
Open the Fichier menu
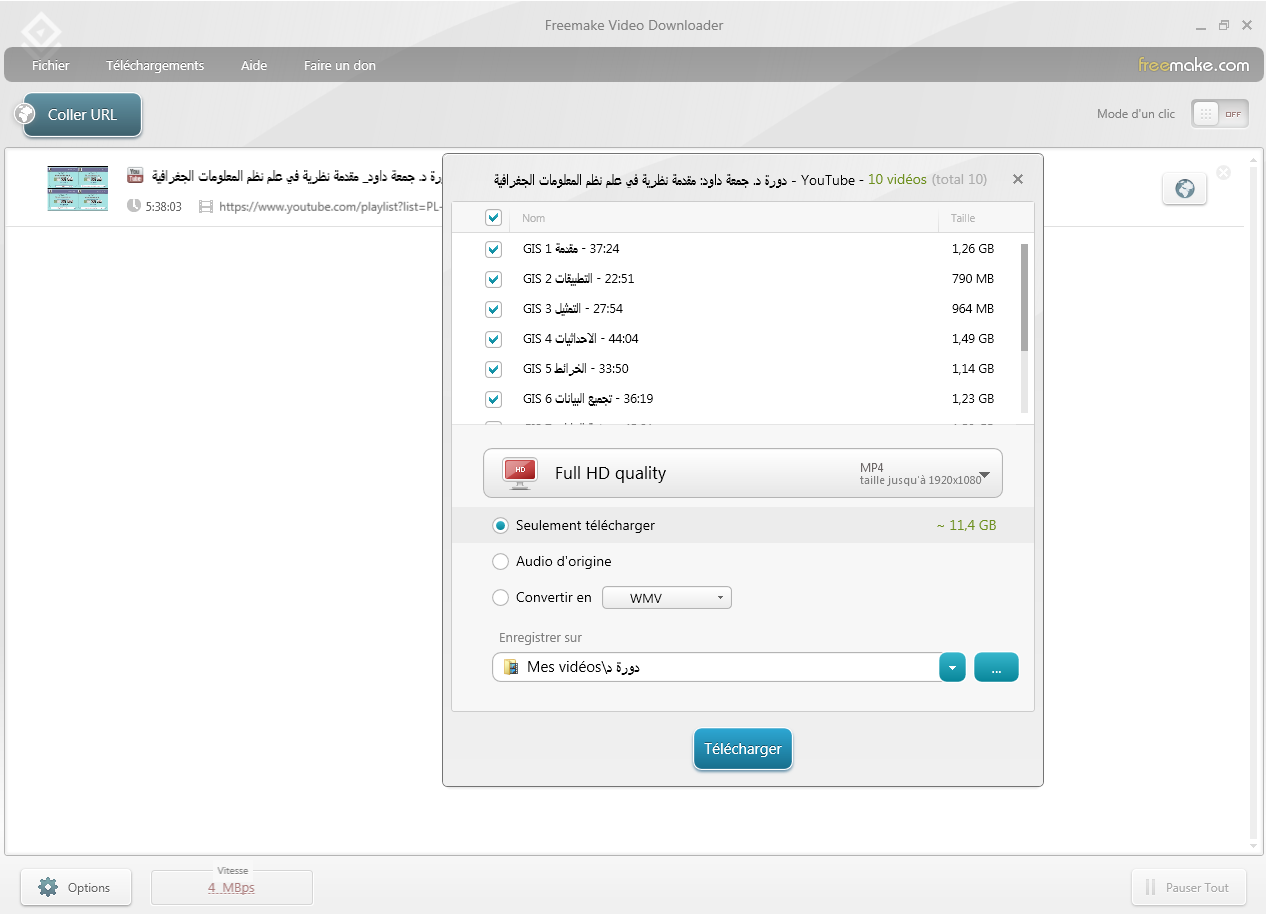[51, 65]
